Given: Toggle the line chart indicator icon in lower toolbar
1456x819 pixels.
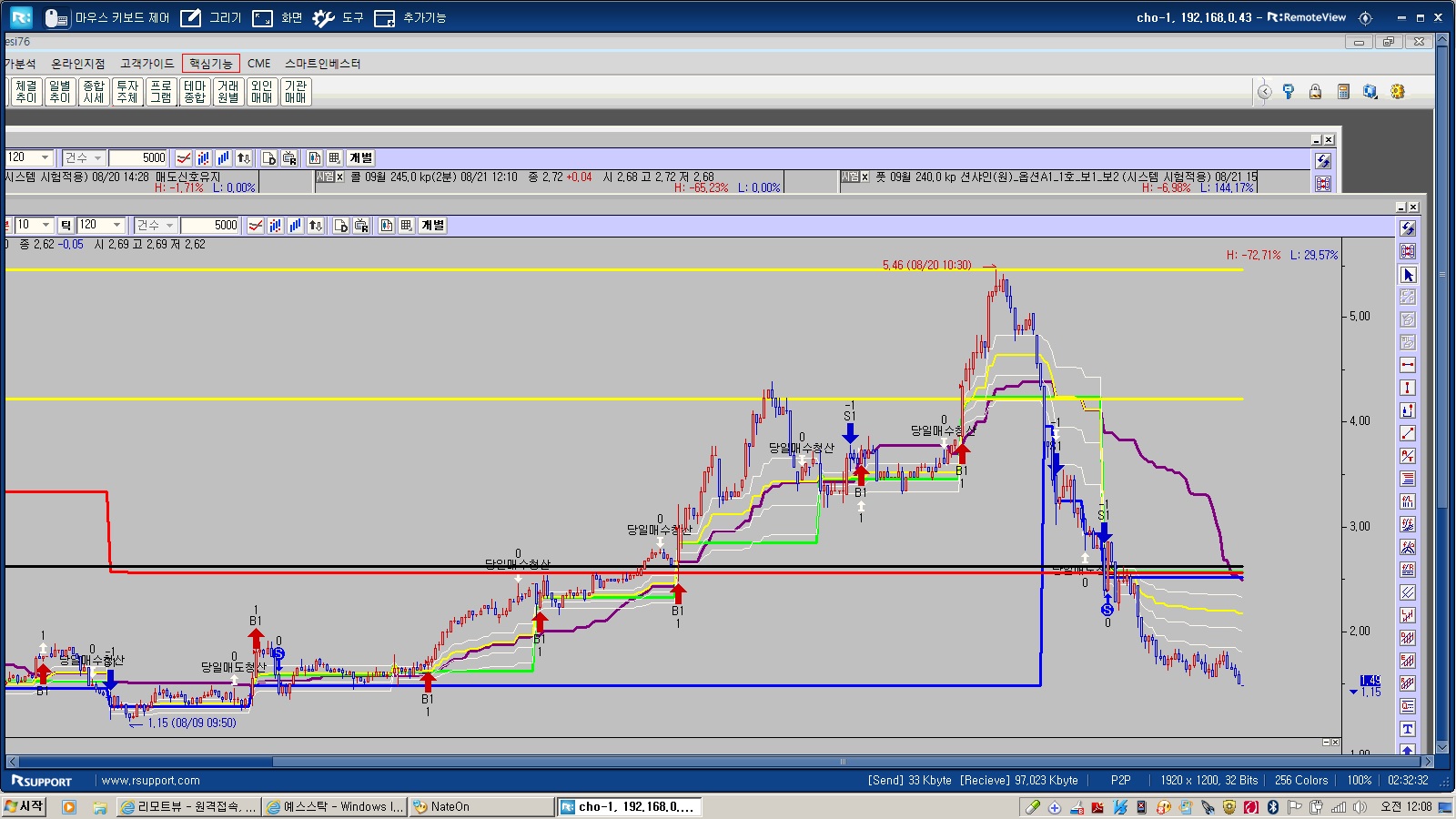Looking at the screenshot, I should point(256,225).
